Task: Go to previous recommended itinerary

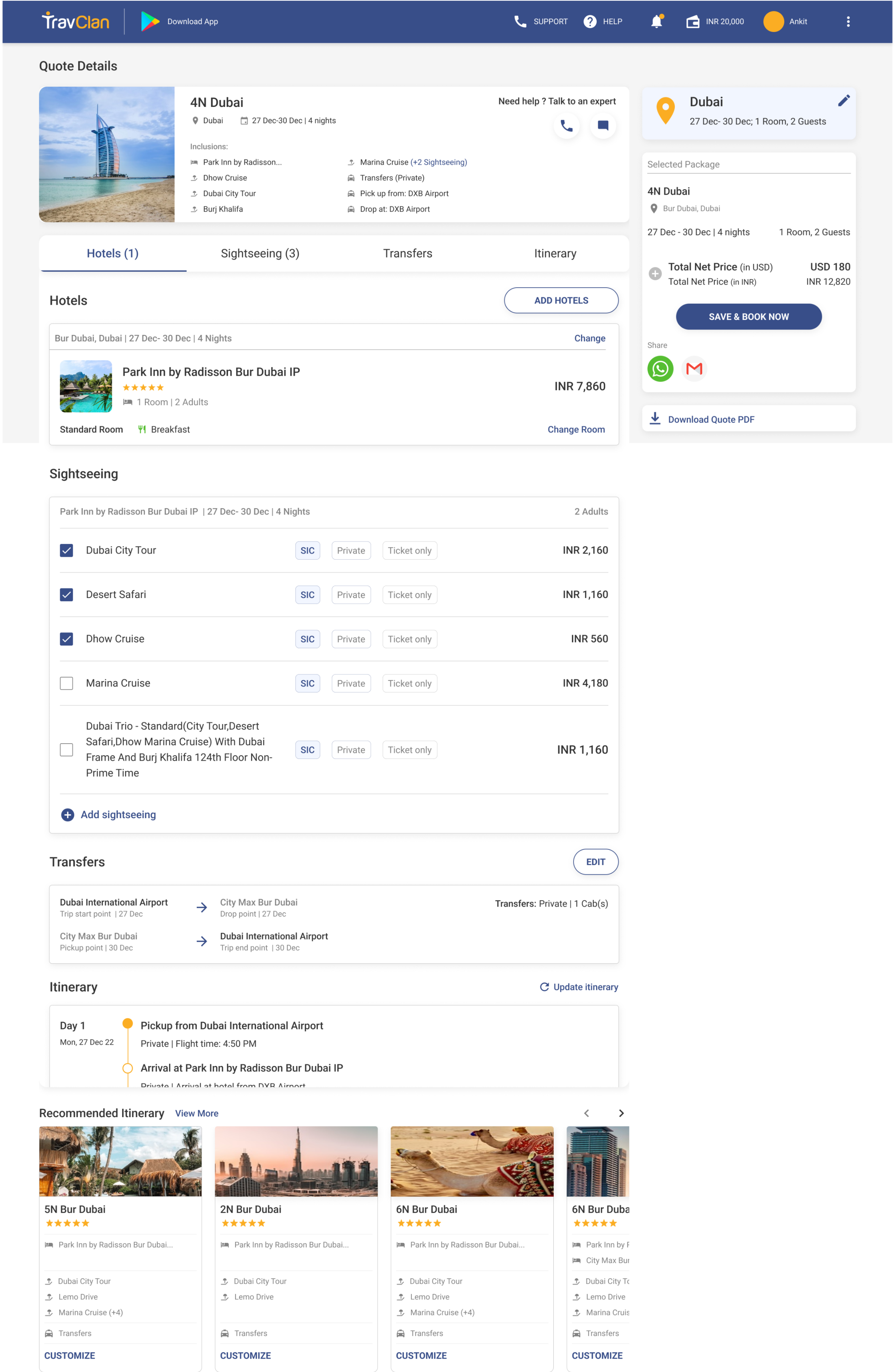Action: [x=586, y=1113]
